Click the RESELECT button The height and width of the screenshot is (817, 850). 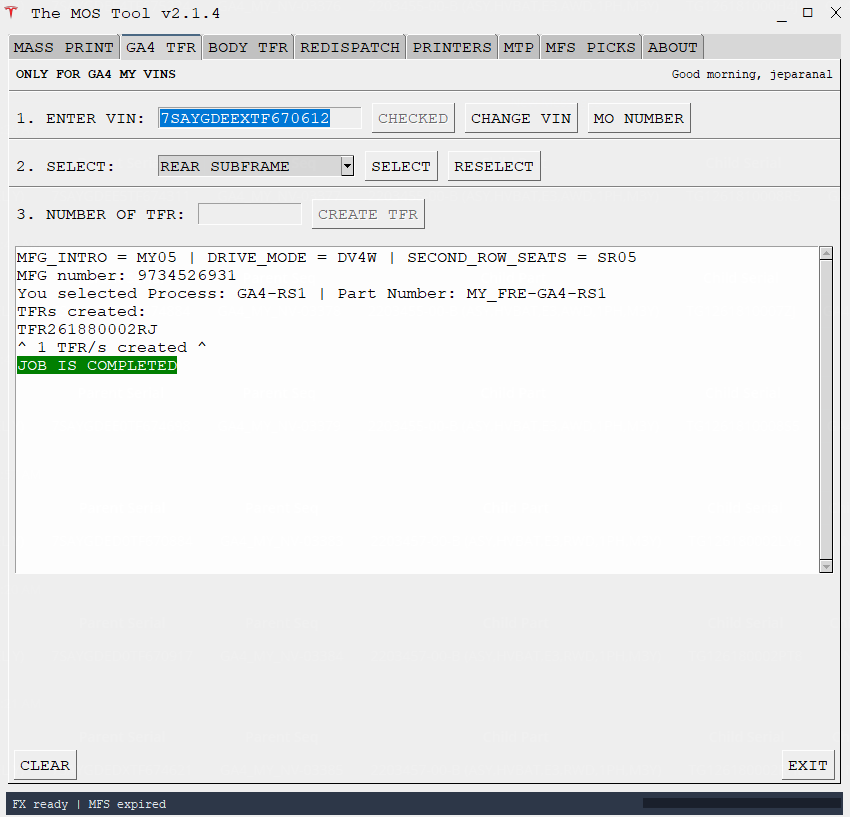click(494, 166)
